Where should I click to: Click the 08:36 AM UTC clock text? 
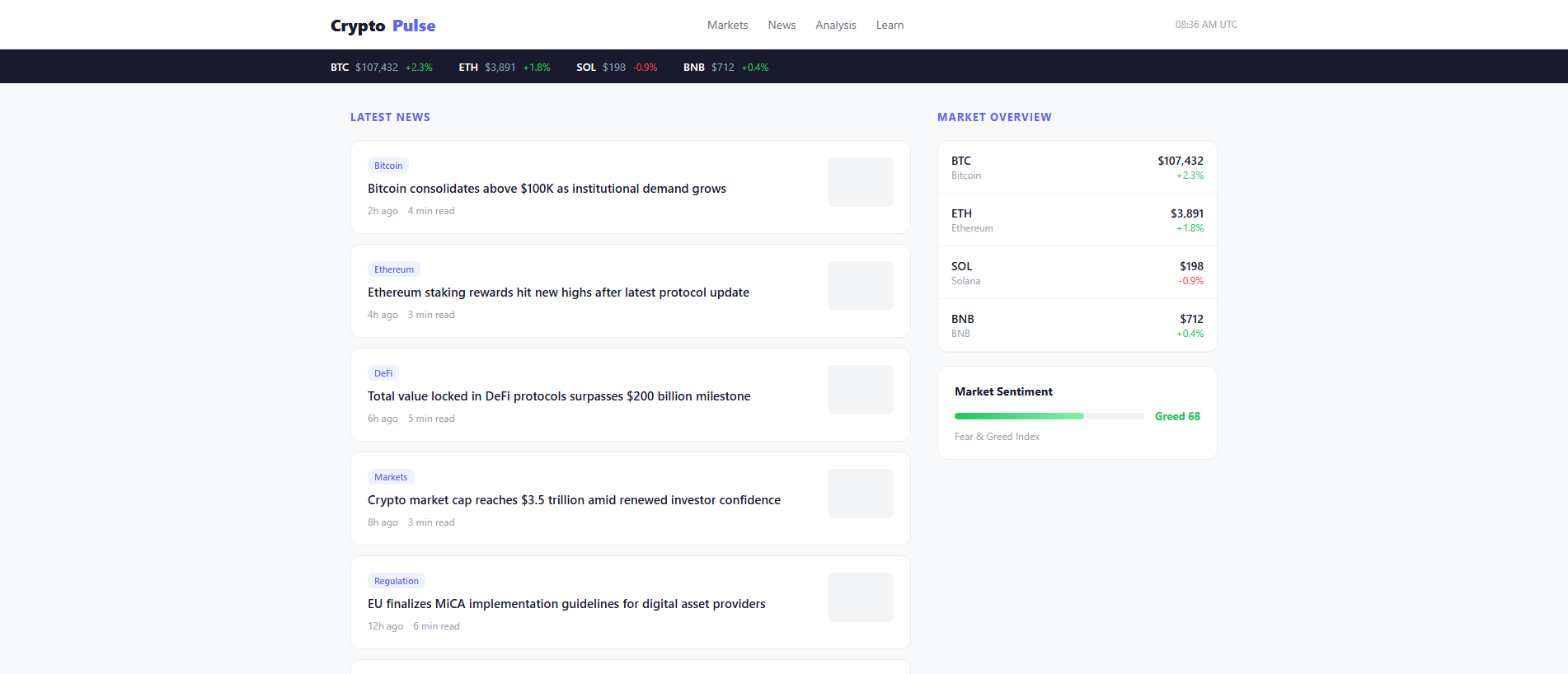(x=1206, y=25)
